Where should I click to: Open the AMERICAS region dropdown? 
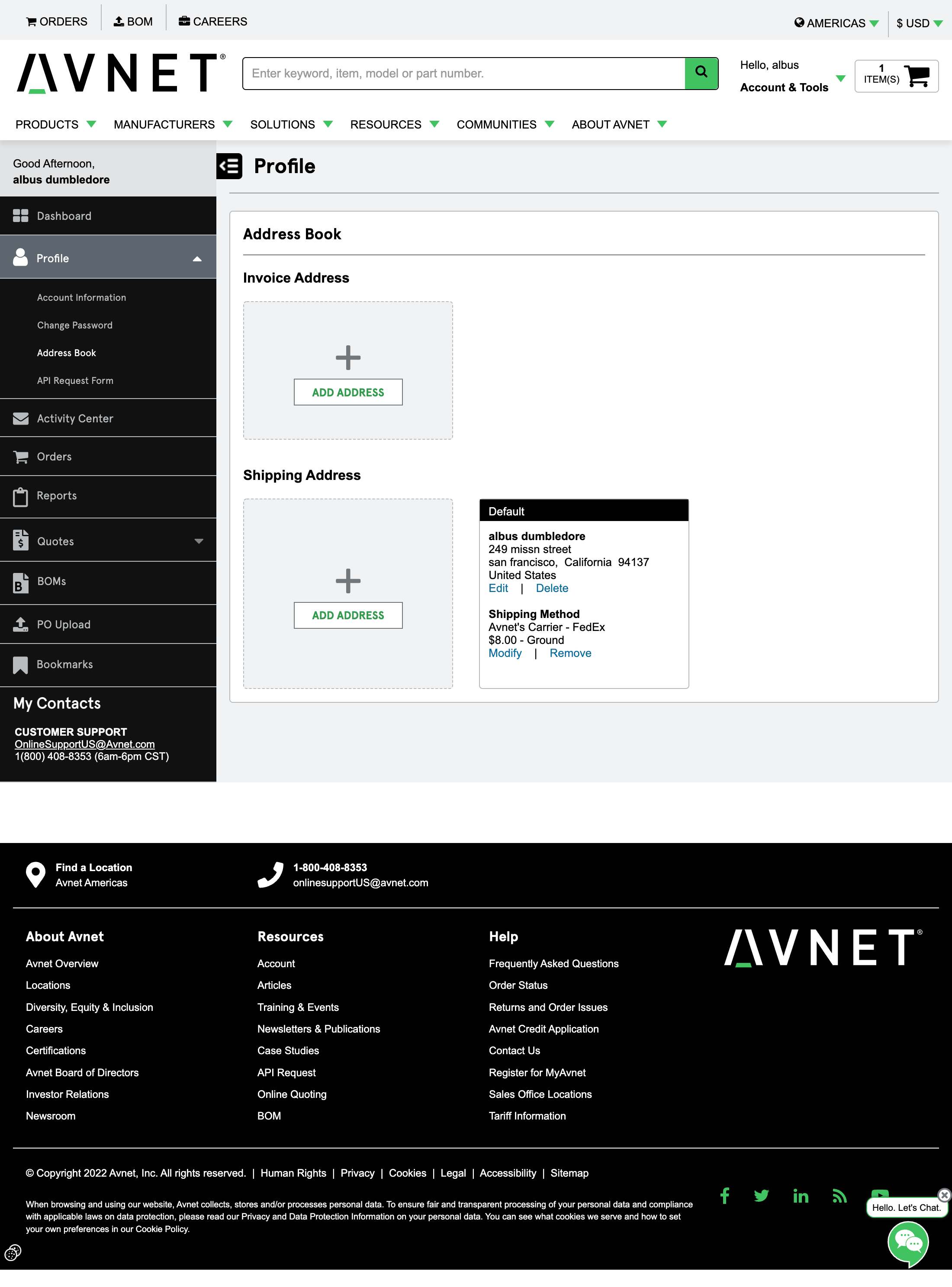point(836,23)
